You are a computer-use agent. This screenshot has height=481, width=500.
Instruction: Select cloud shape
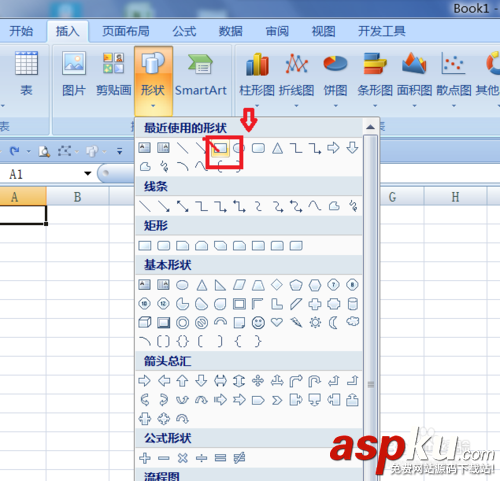(x=353, y=322)
